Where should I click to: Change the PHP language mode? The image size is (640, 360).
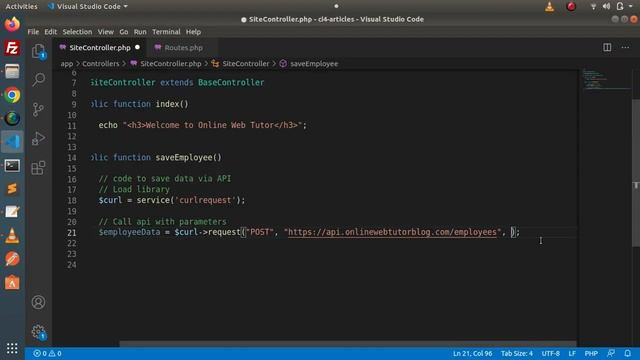pos(591,353)
